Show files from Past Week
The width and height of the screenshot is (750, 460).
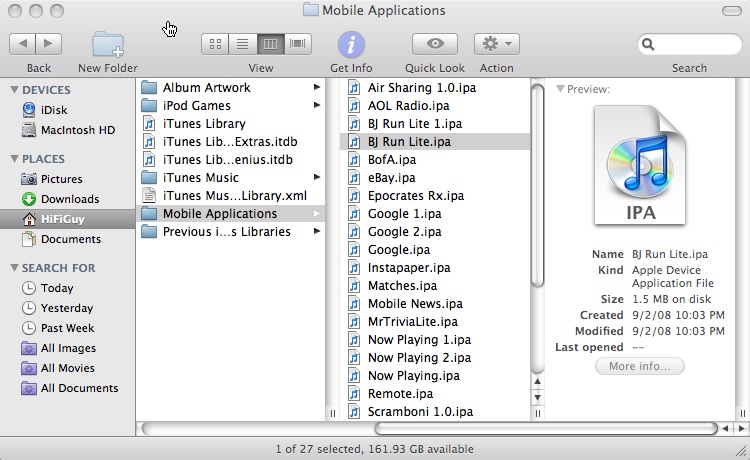58,328
